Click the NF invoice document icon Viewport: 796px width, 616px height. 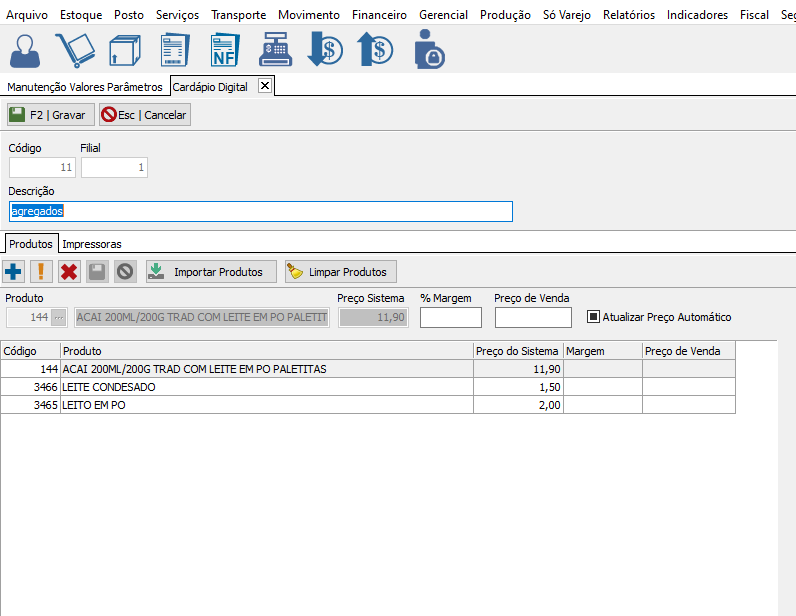[225, 50]
